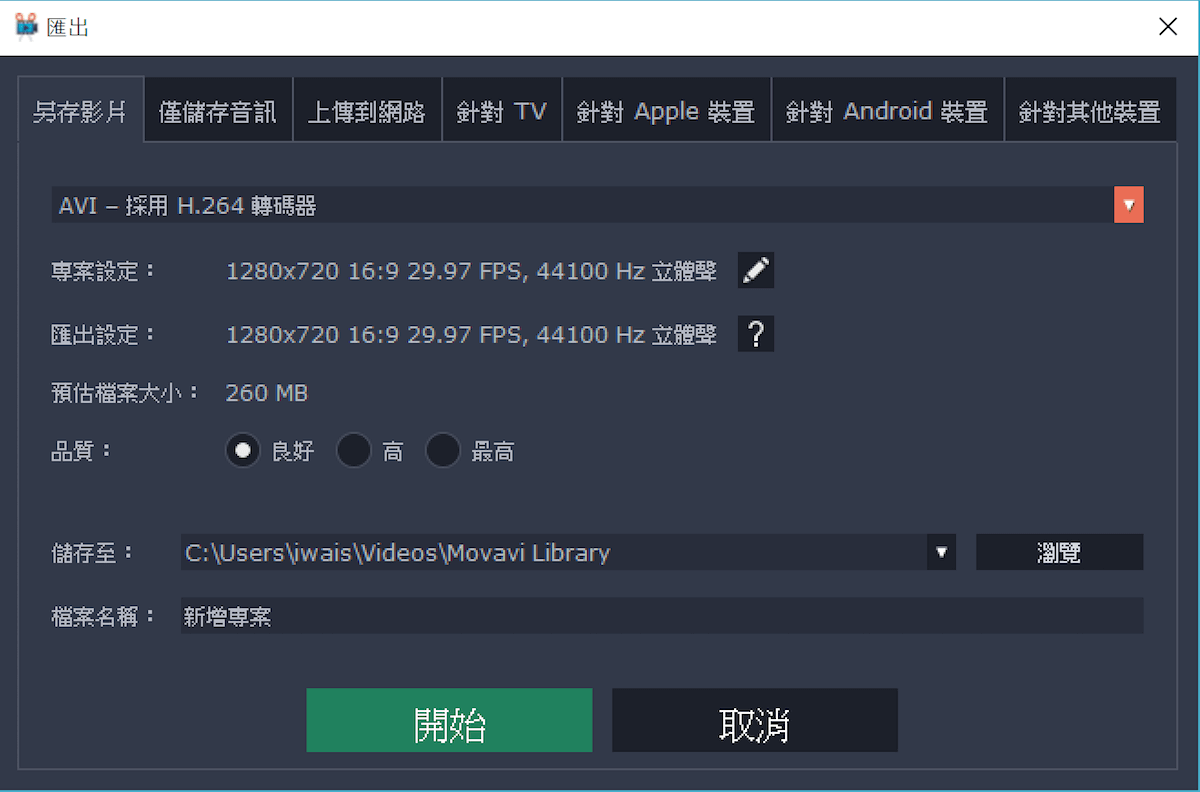Switch to the 僅儲存音訊 tab

218,111
